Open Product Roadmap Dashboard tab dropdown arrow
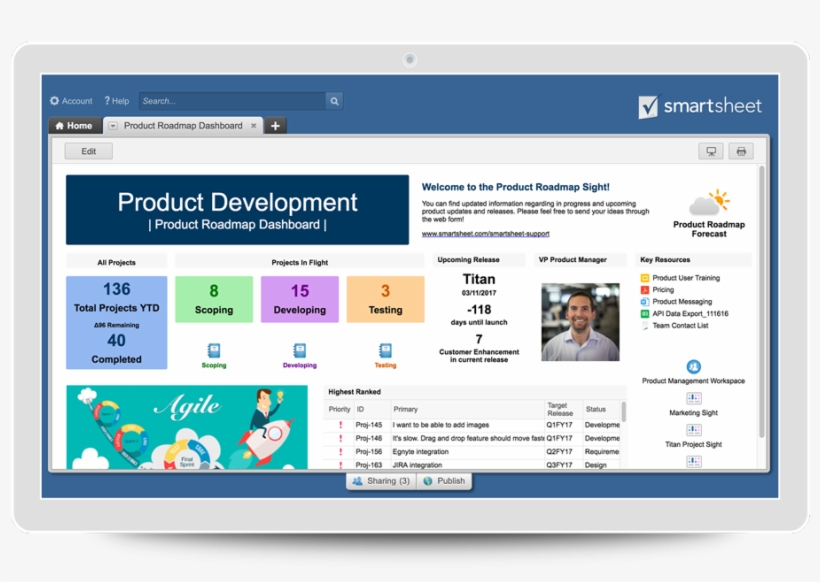Screen dimensions: 820x582 (x=112, y=125)
